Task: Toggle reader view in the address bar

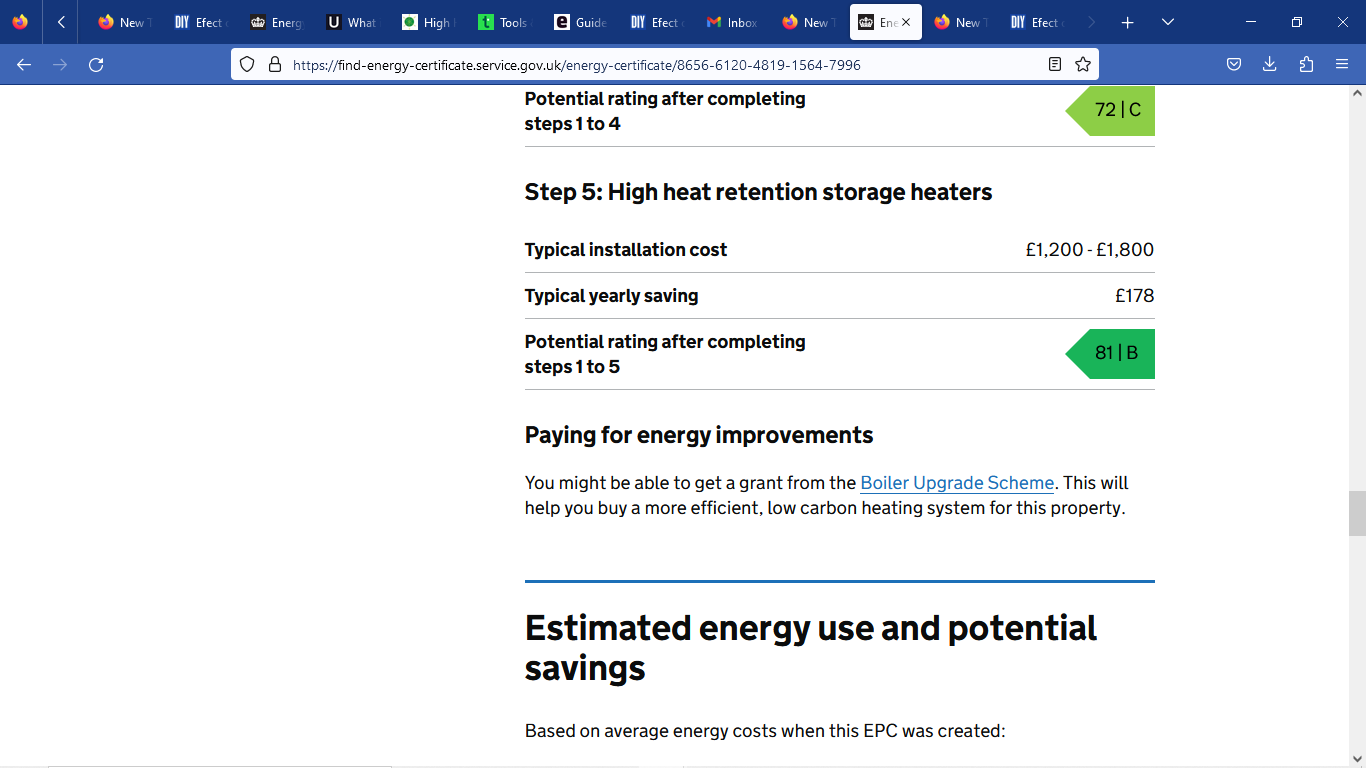Action: click(1054, 65)
